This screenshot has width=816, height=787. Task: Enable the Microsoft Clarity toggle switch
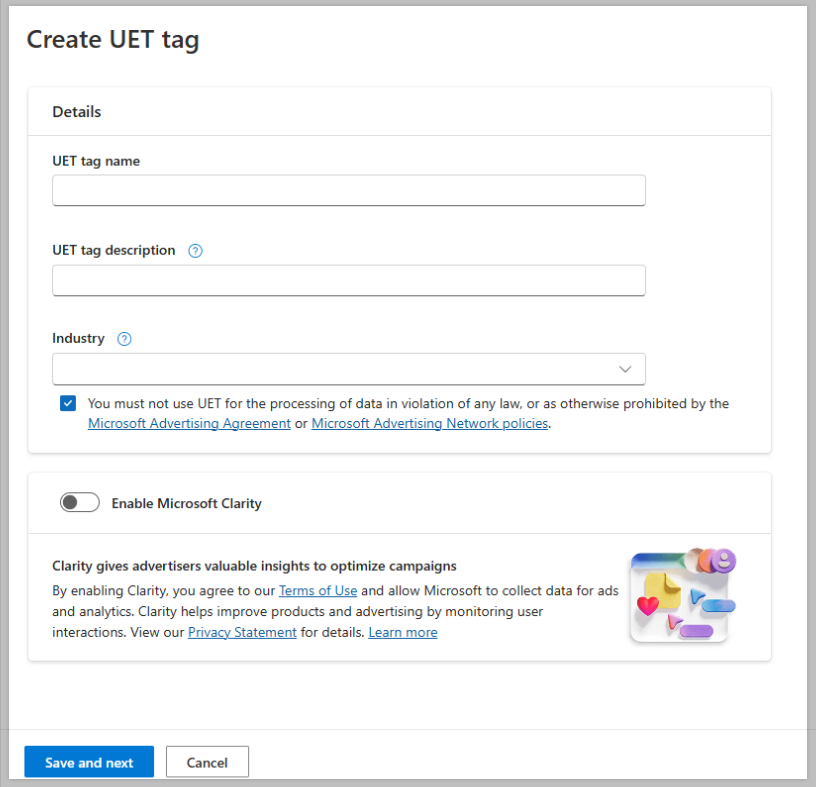pyautogui.click(x=80, y=503)
